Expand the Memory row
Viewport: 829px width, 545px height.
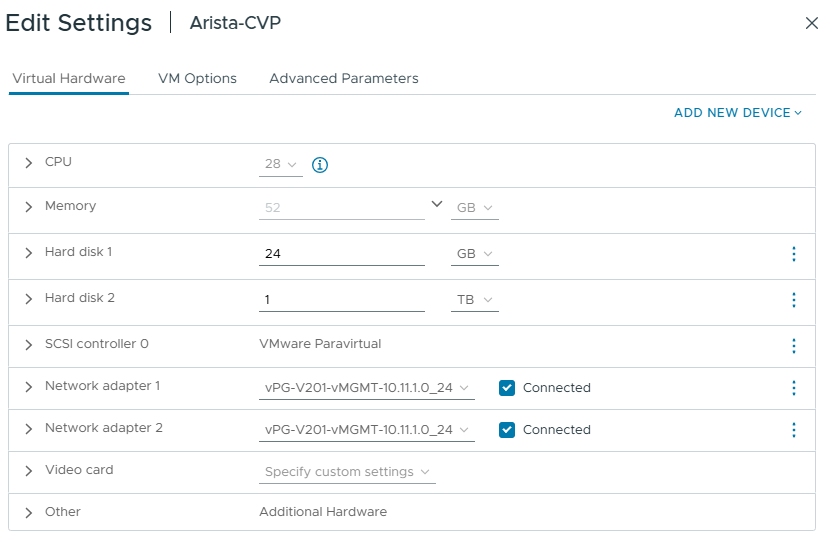coord(29,207)
